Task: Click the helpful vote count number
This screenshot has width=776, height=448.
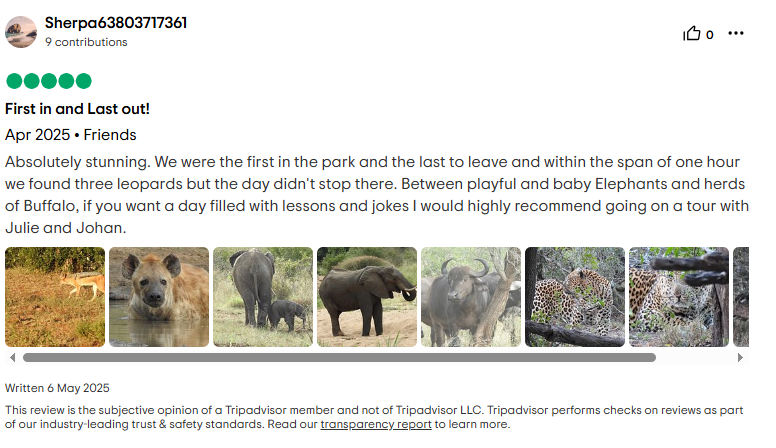Action: [710, 34]
